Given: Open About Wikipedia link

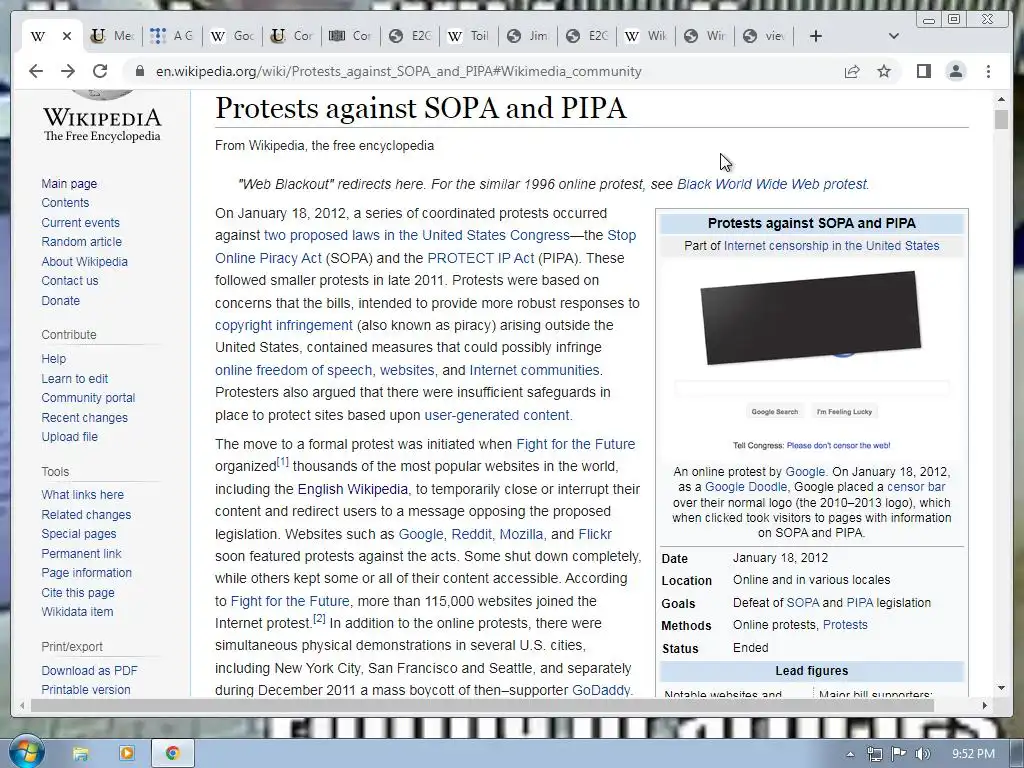Looking at the screenshot, I should [x=84, y=261].
